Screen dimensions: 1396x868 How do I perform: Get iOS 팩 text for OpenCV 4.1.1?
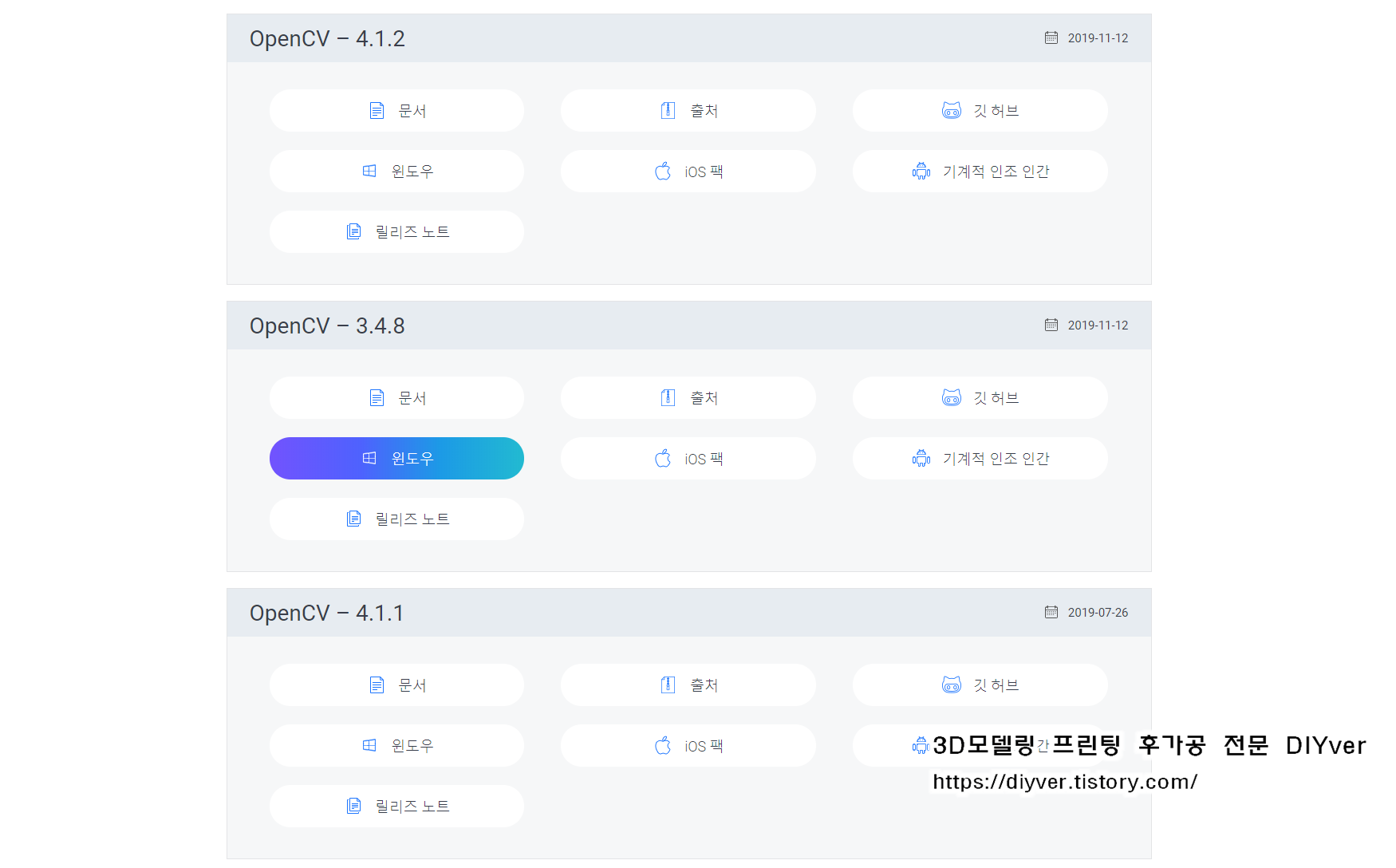(x=704, y=746)
